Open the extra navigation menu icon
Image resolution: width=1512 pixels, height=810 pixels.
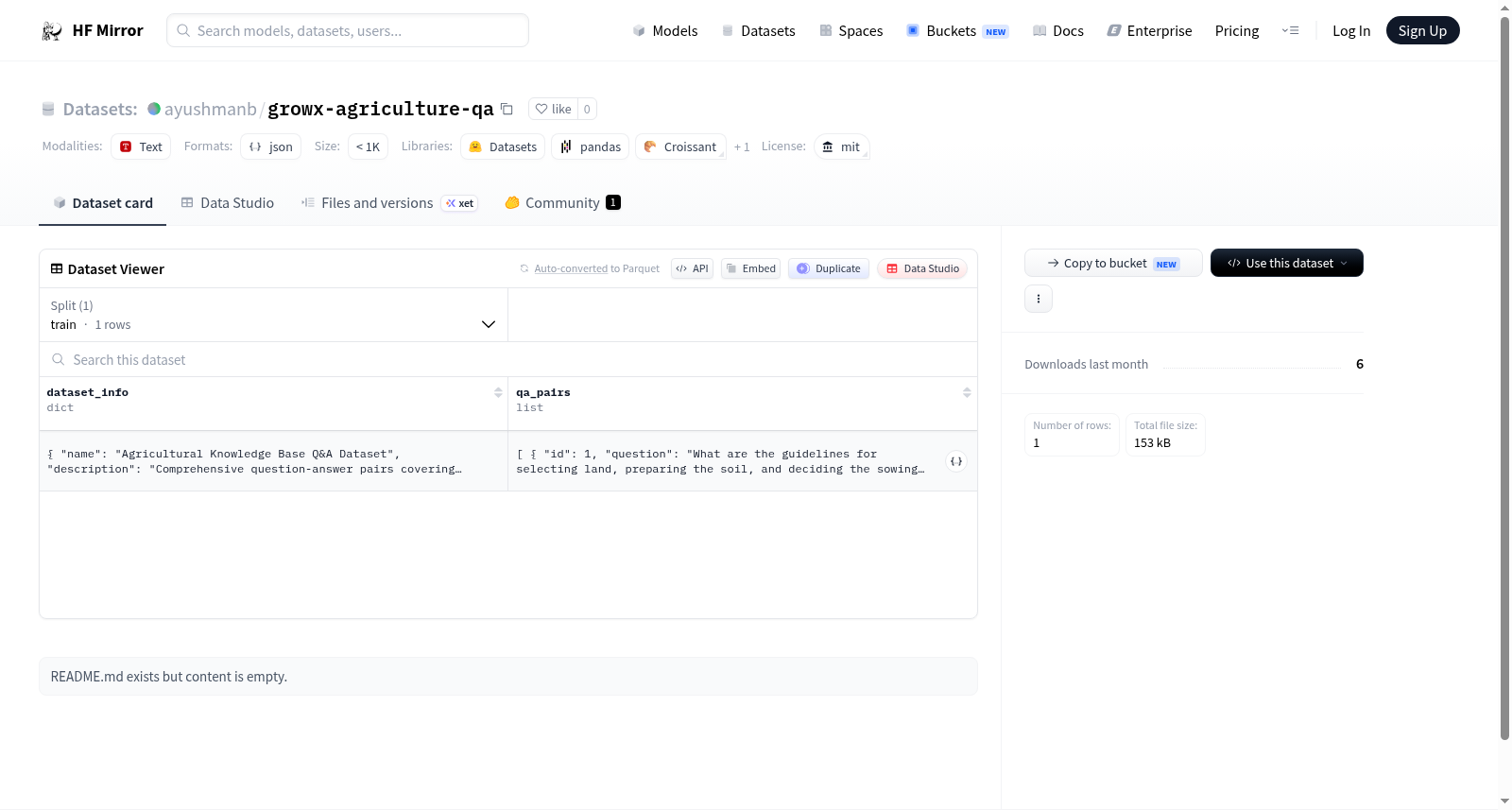[1290, 31]
